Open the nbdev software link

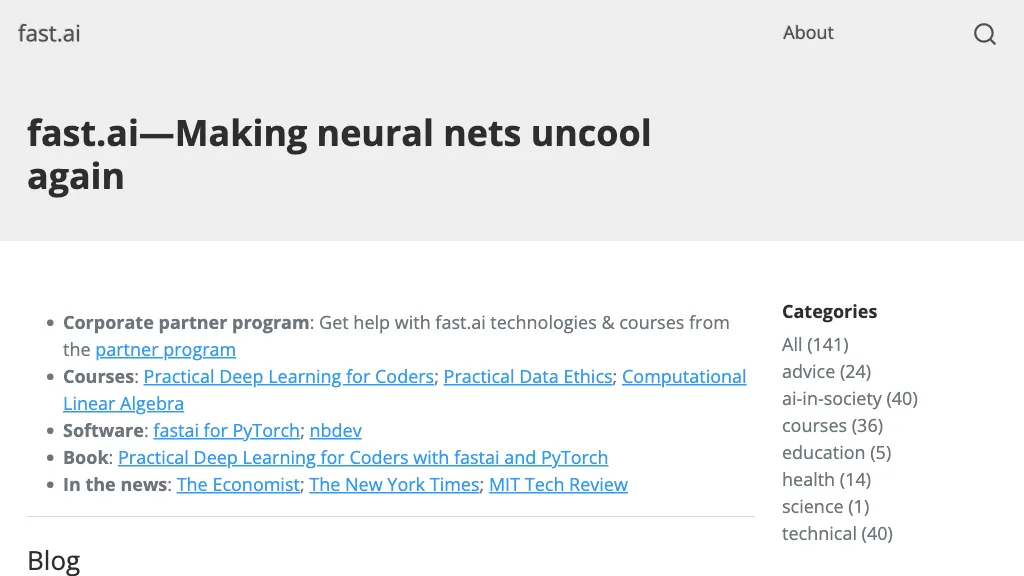point(335,431)
